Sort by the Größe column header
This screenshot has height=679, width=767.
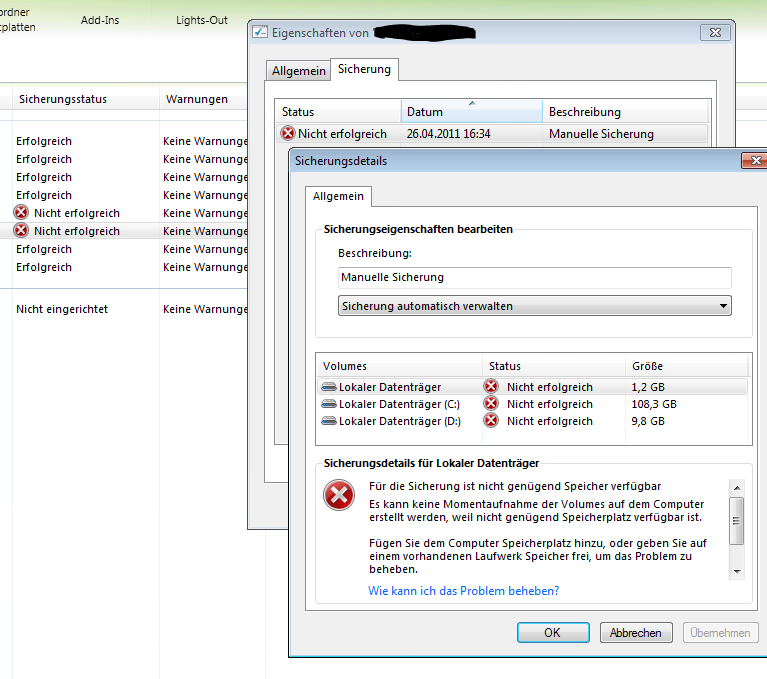[687, 366]
